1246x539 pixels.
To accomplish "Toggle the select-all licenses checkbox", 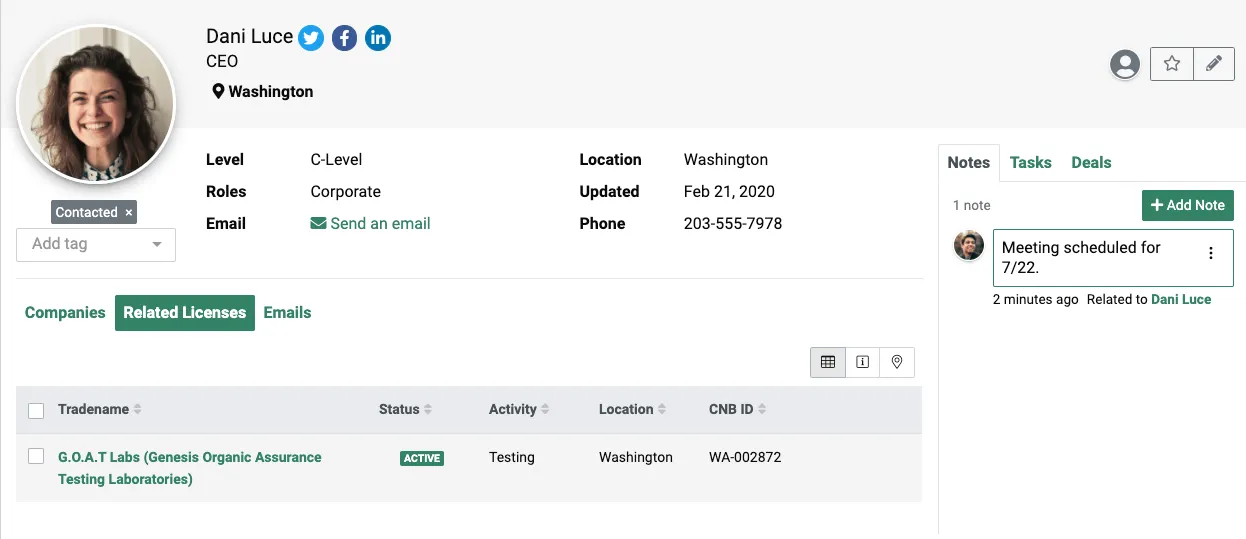I will click(x=36, y=410).
